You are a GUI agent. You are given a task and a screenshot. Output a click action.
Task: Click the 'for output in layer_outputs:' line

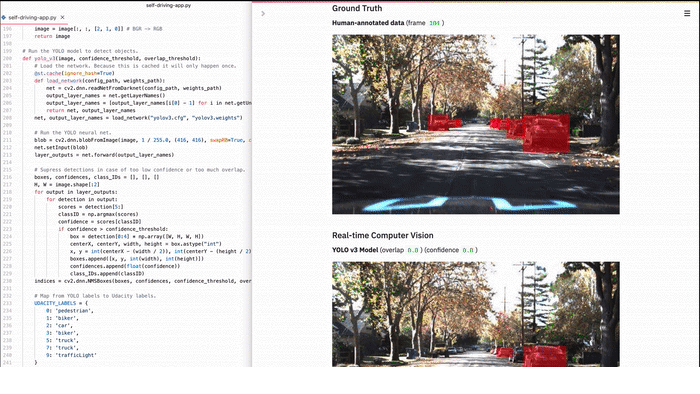76,192
